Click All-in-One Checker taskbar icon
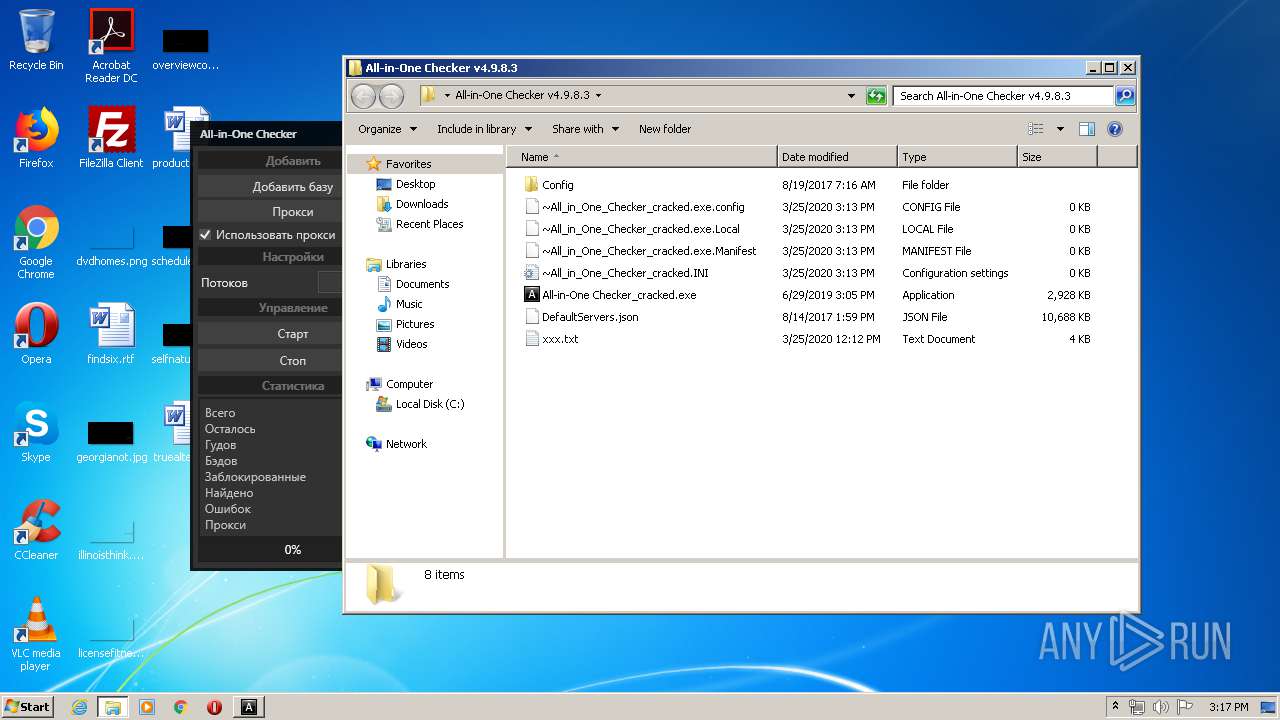 pos(249,707)
